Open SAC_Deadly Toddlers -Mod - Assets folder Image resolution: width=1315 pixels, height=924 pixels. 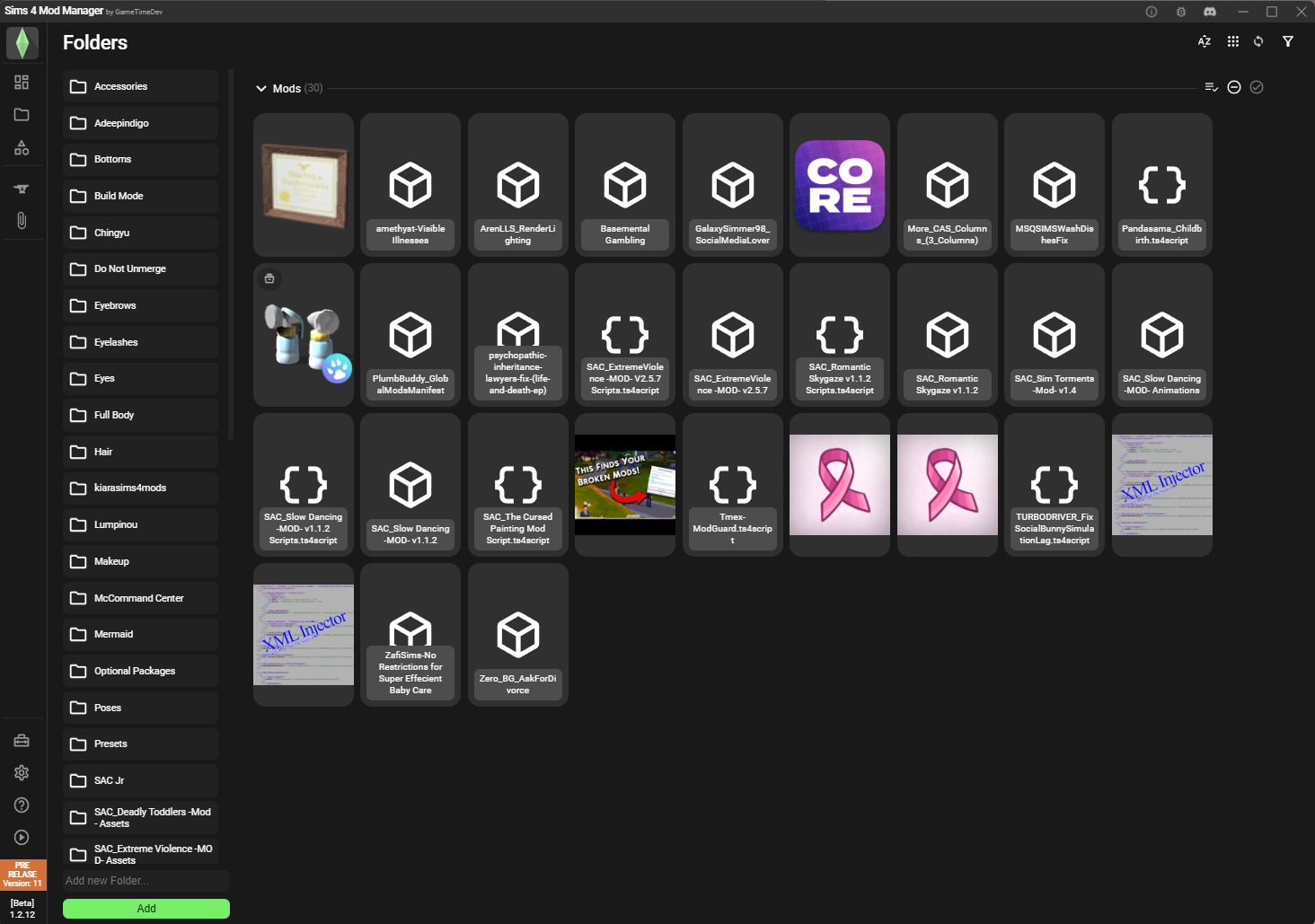click(x=141, y=817)
